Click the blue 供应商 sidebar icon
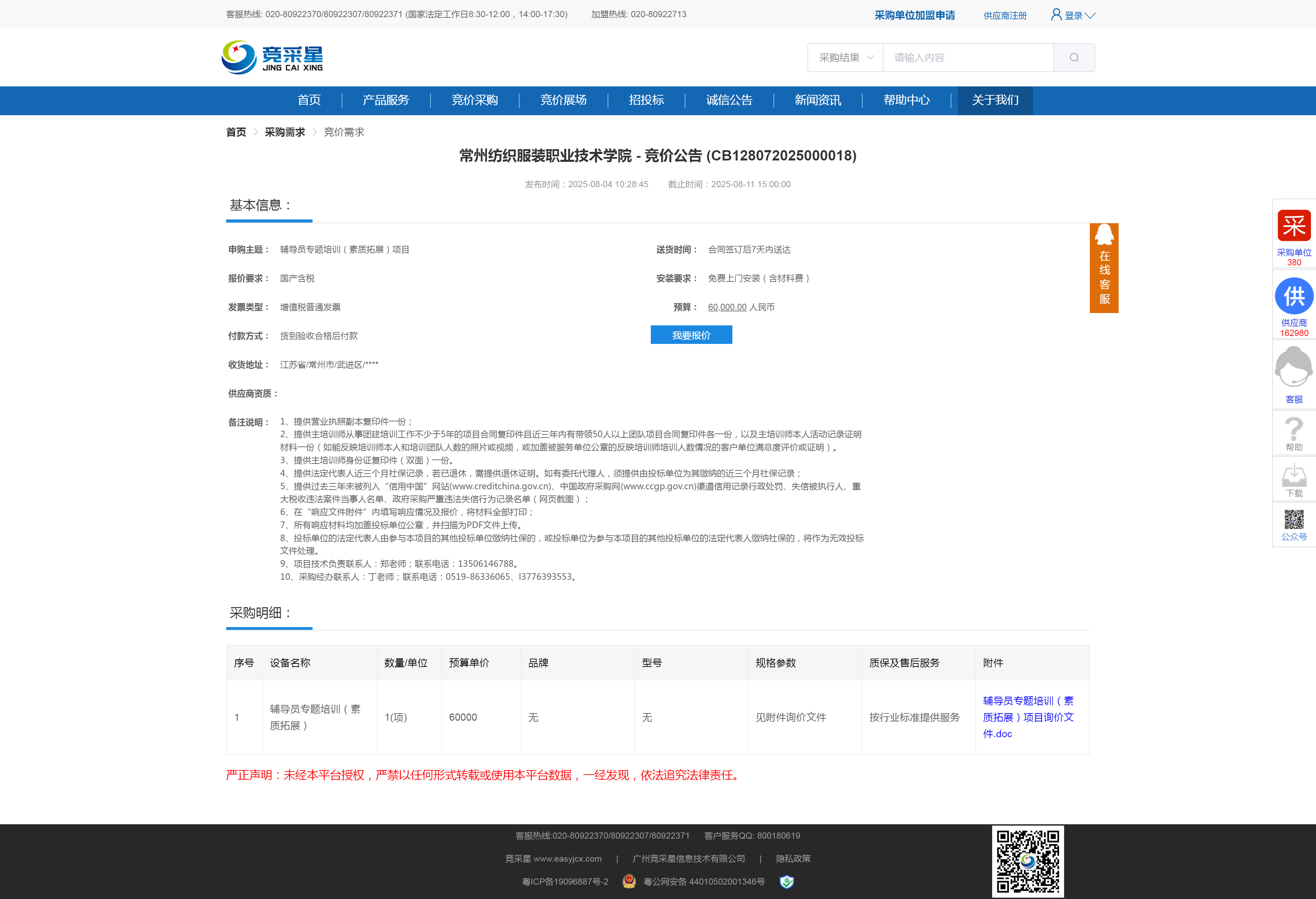Viewport: 1316px width, 899px height. coord(1294,296)
